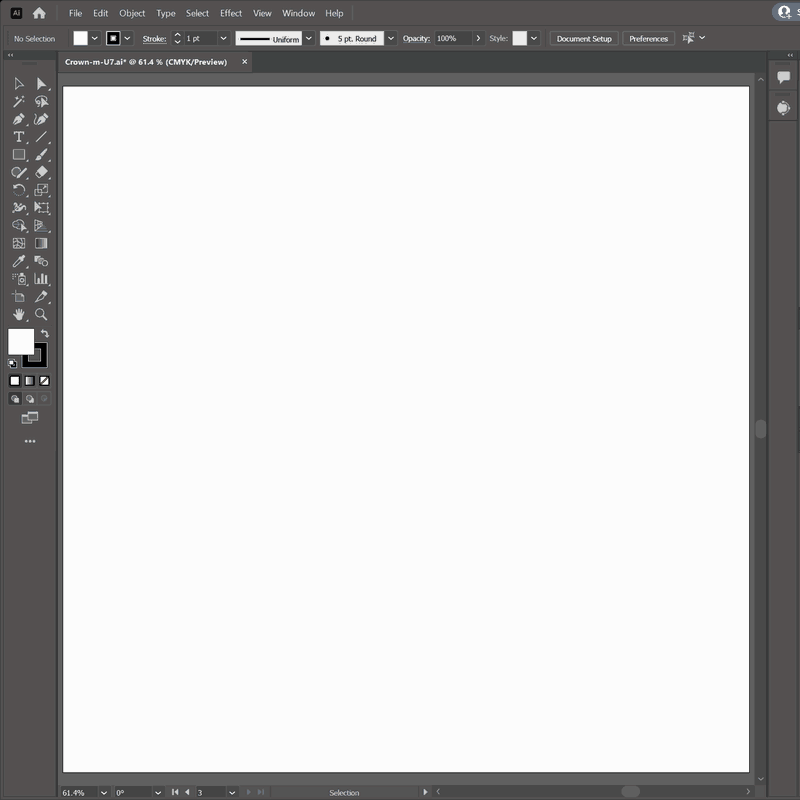Select the Gradient tool
The width and height of the screenshot is (800, 800).
[x=41, y=243]
